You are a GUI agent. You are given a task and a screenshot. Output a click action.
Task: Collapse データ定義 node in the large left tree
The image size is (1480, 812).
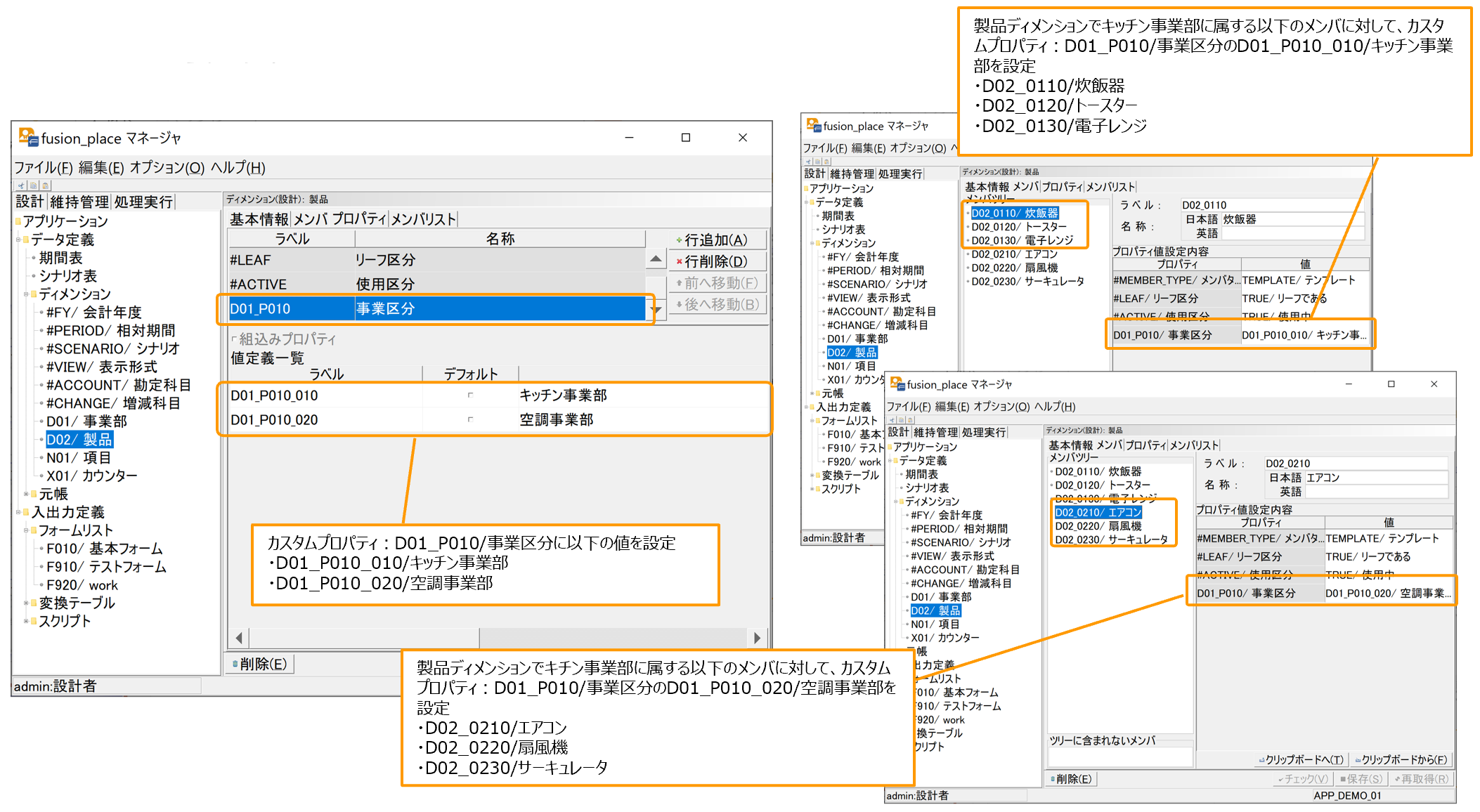click(18, 240)
